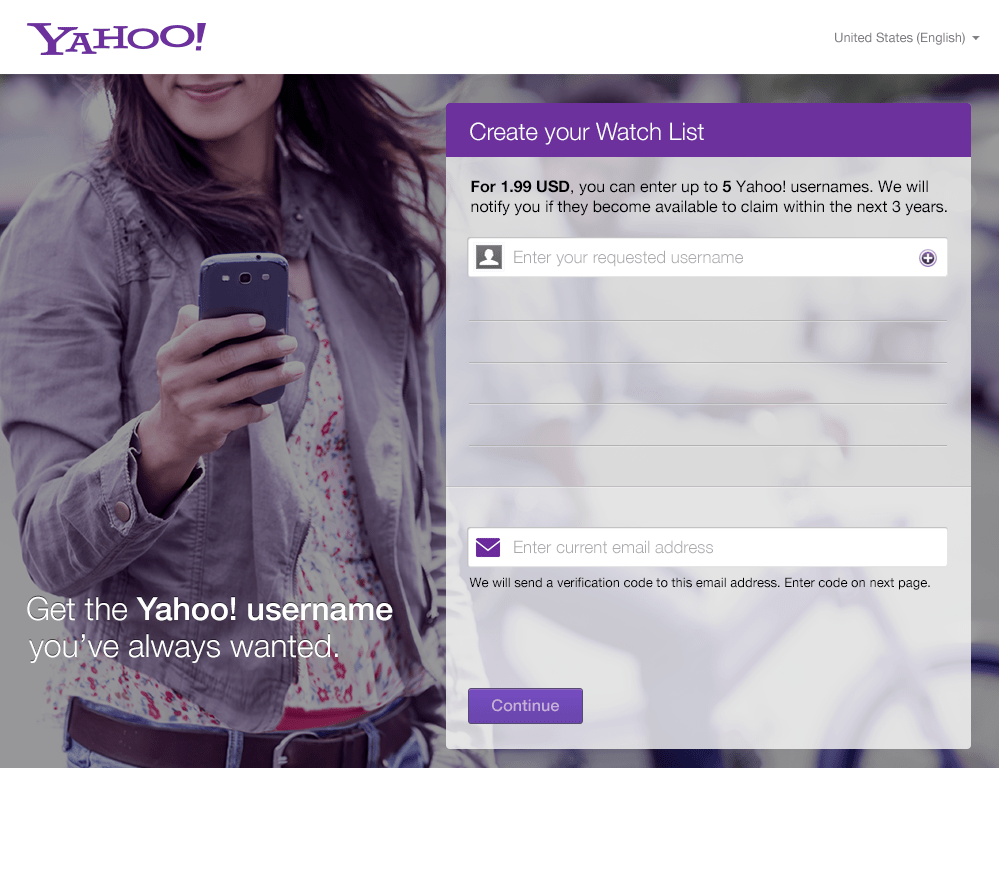The height and width of the screenshot is (880, 999).
Task: Focus the requested username input field
Action: pos(707,257)
